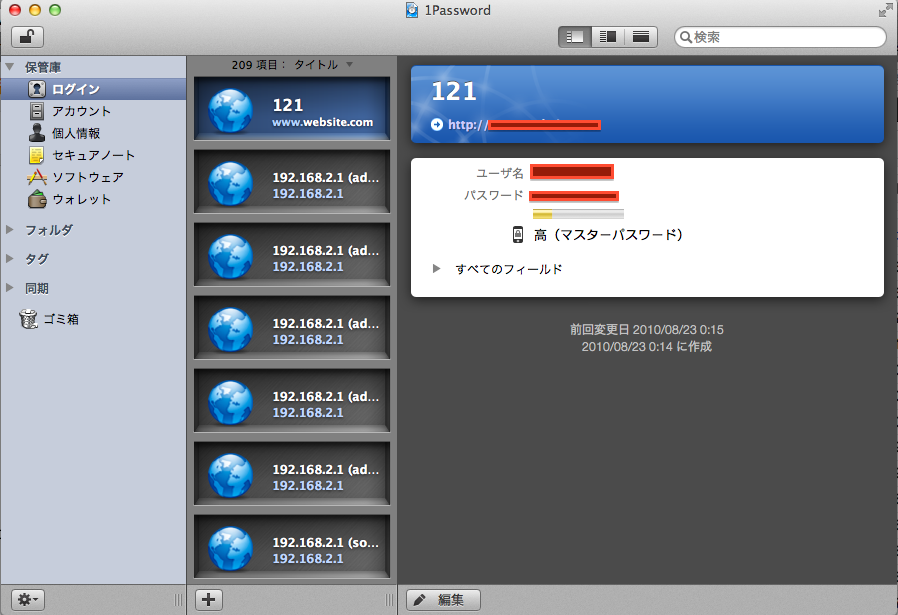This screenshot has width=898, height=615.
Task: Collapse the 保管庫 section triangle
Action: click(10, 67)
